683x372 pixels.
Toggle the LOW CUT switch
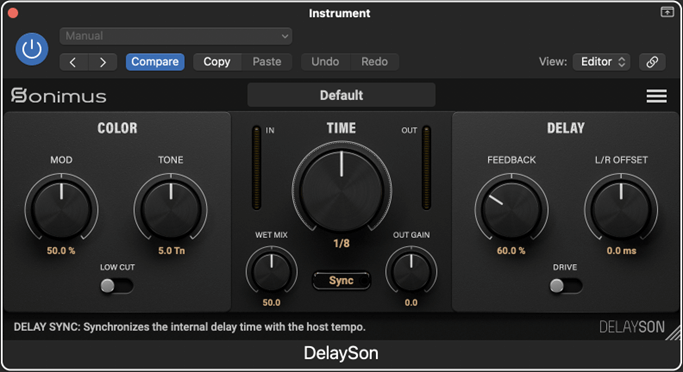pyautogui.click(x=117, y=286)
